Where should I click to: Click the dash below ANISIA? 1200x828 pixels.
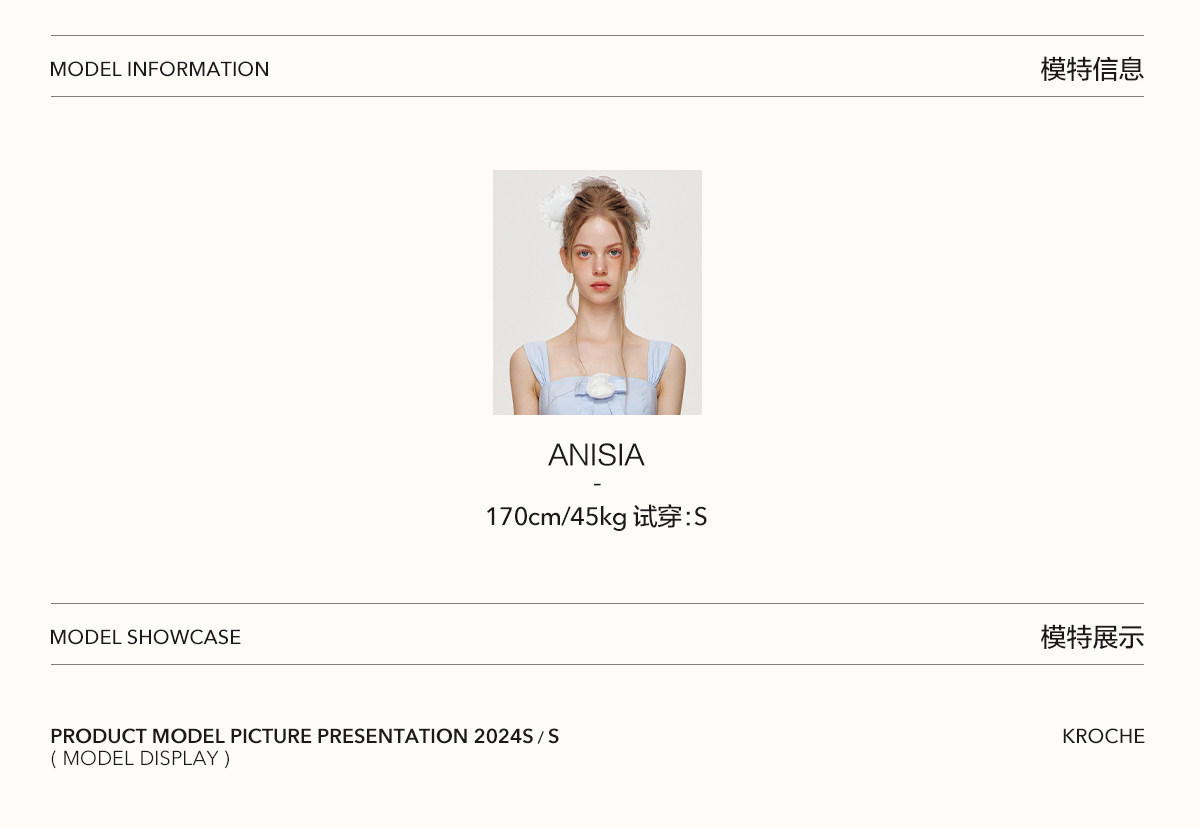597,485
